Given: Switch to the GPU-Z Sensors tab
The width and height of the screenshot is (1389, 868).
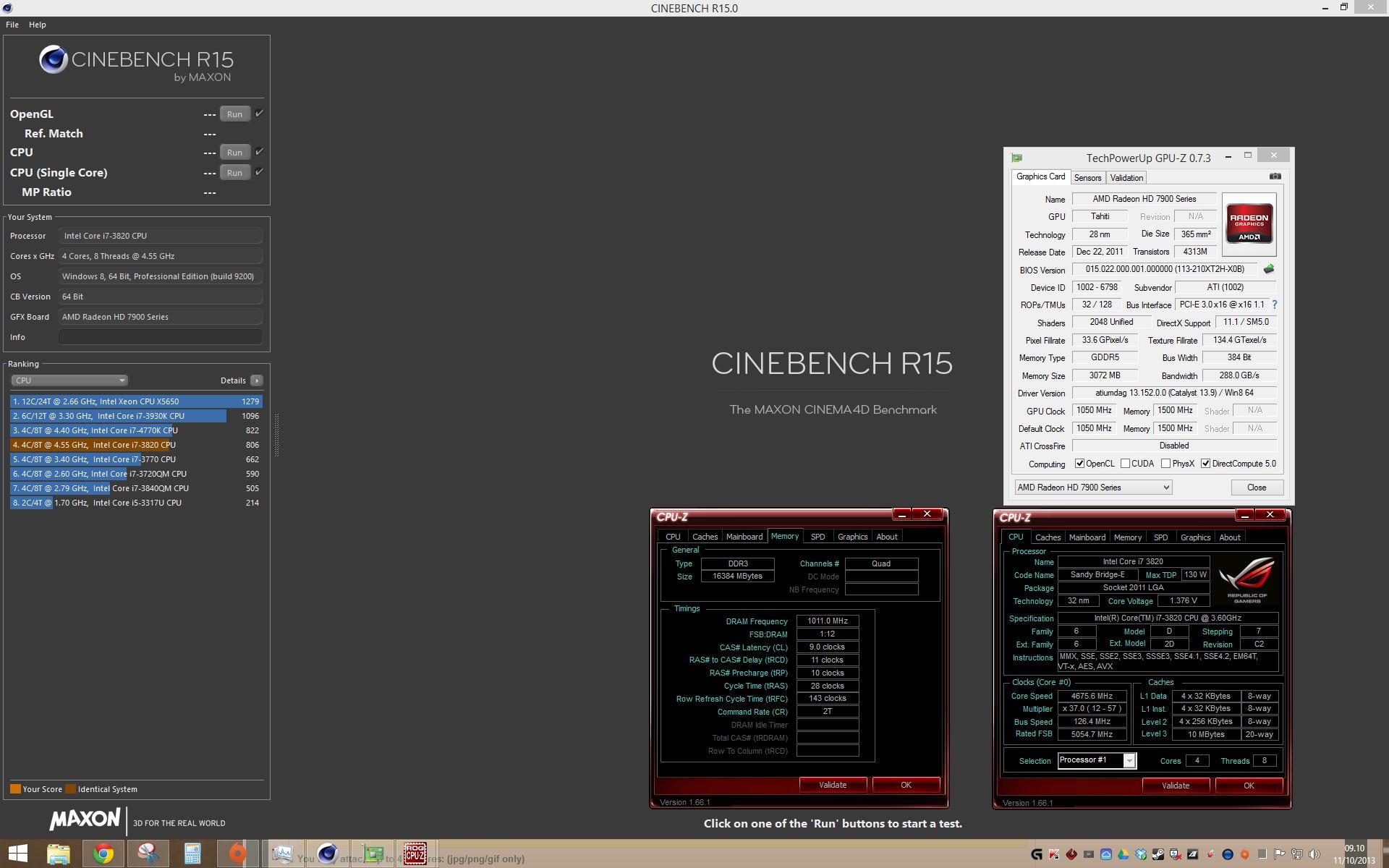Looking at the screenshot, I should point(1087,178).
